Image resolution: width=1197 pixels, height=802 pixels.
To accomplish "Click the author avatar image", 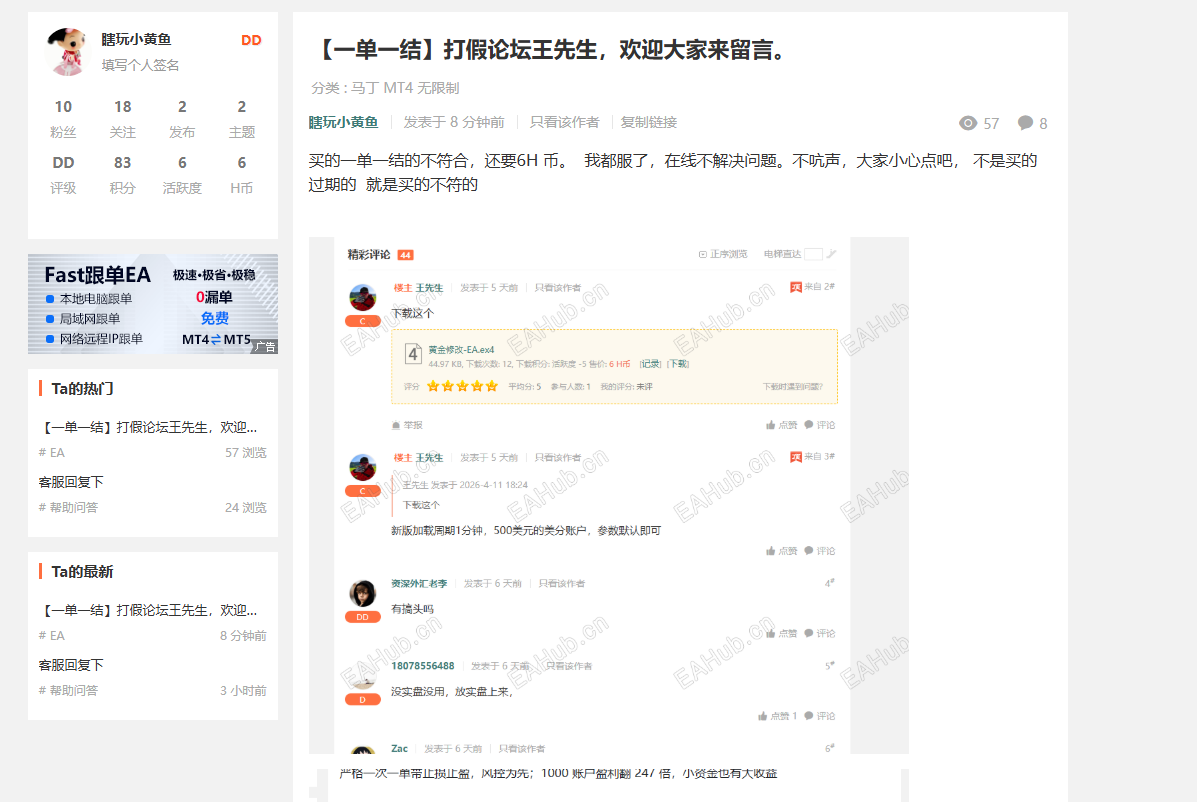I will pos(68,51).
